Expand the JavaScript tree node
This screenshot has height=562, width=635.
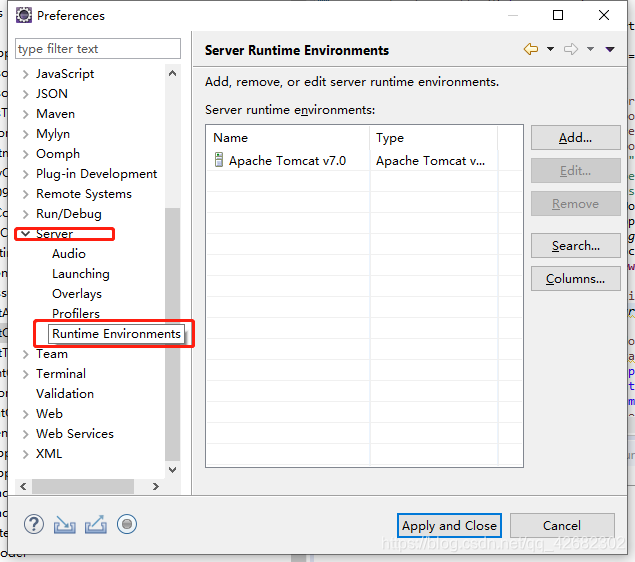(x=26, y=74)
